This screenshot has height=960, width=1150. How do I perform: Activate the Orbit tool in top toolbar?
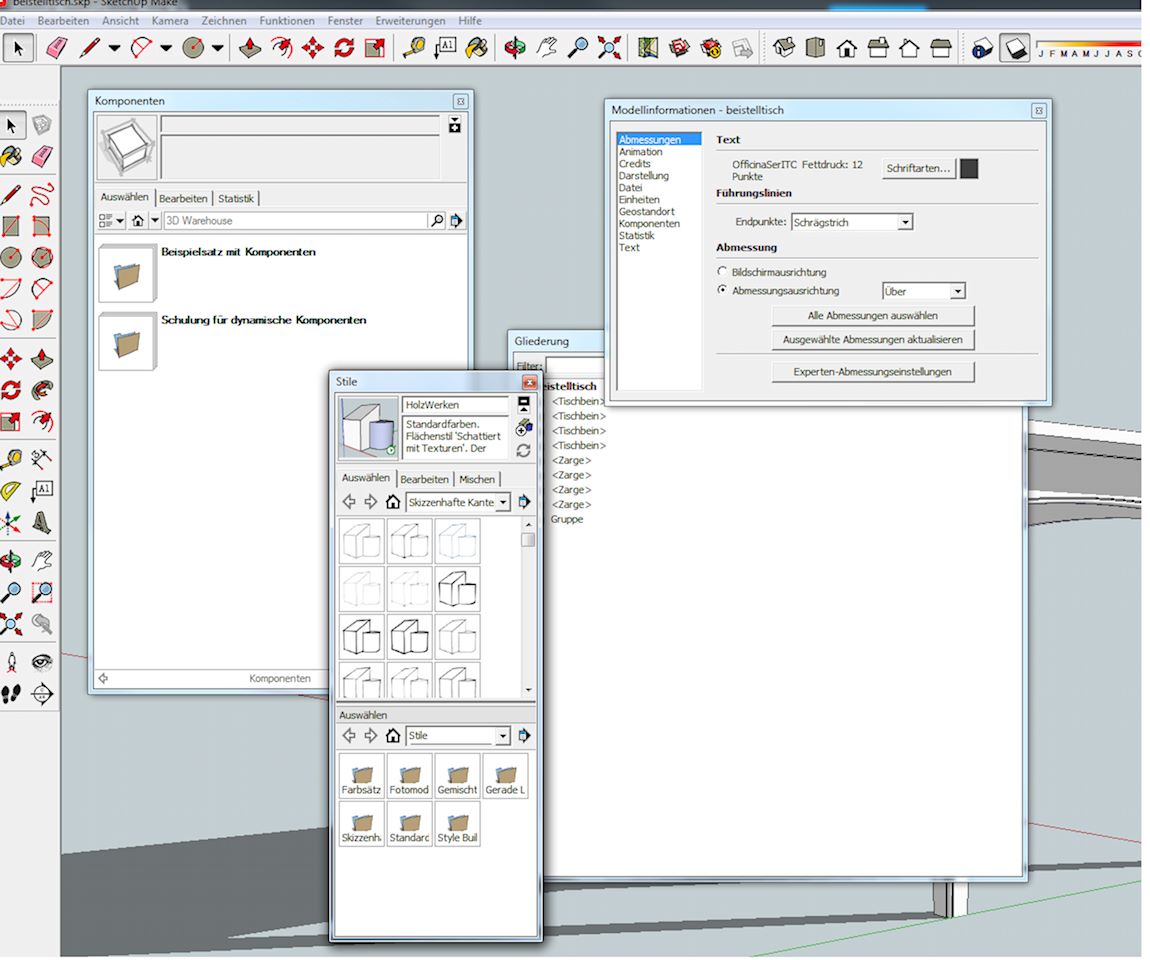click(x=515, y=48)
